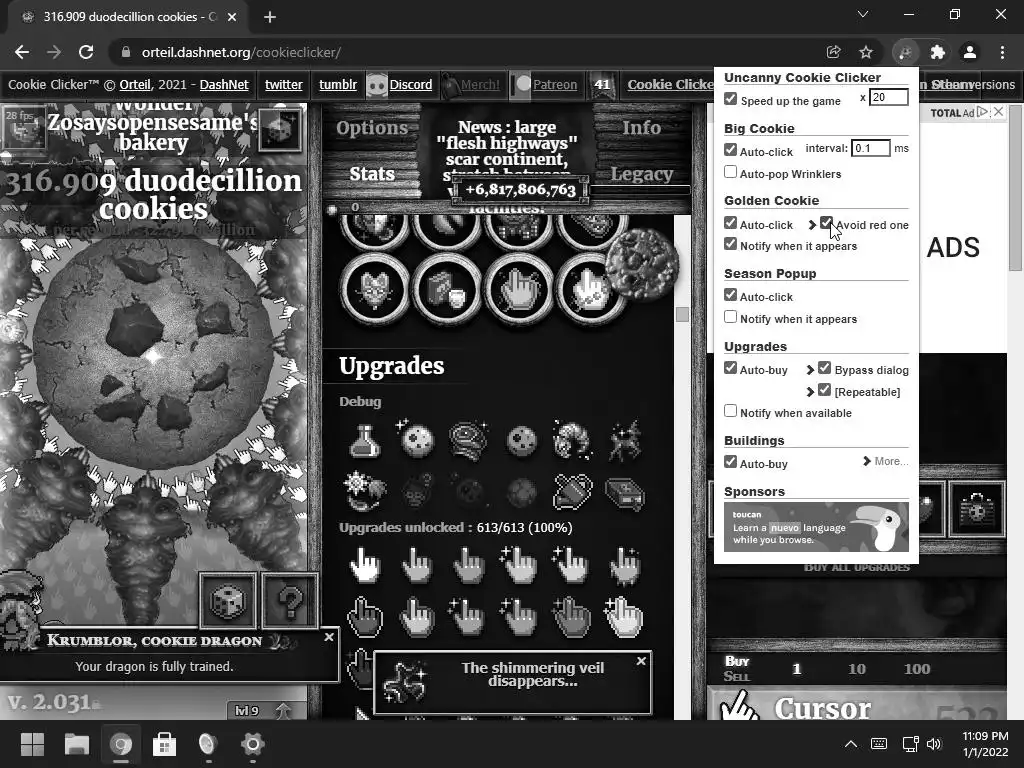This screenshot has height=768, width=1024.
Task: Open the Legacy menu
Action: click(641, 174)
